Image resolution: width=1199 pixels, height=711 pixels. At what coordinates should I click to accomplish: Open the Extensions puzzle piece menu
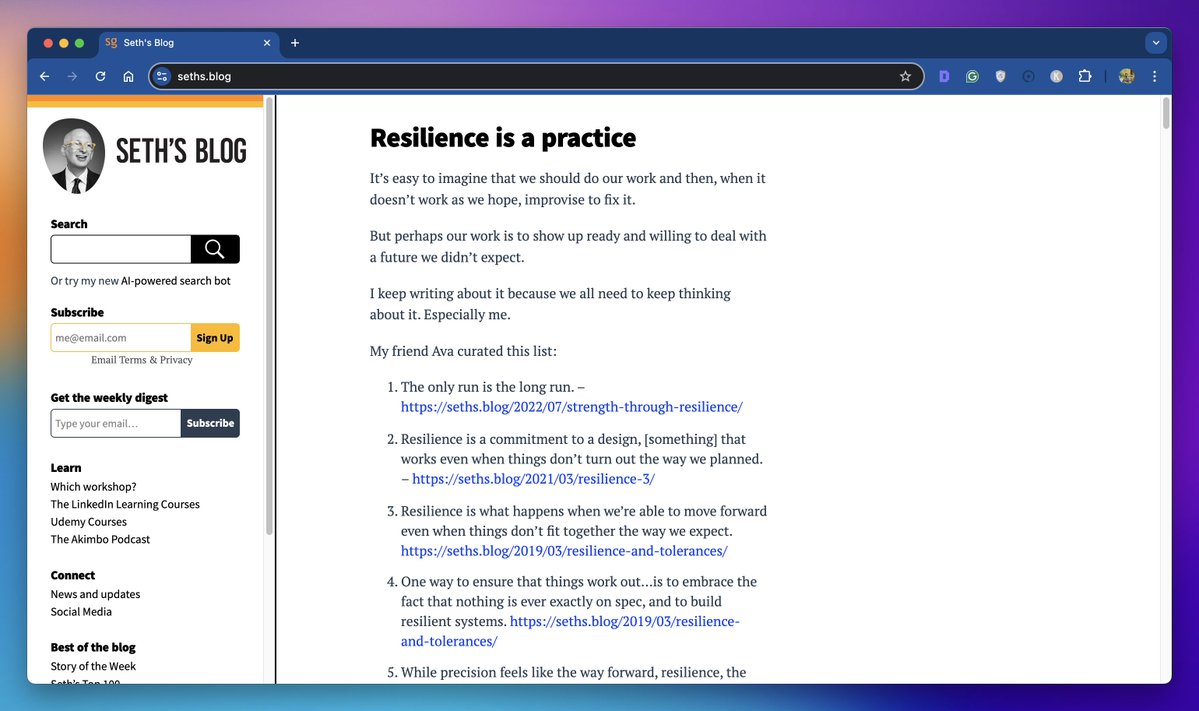[x=1084, y=76]
